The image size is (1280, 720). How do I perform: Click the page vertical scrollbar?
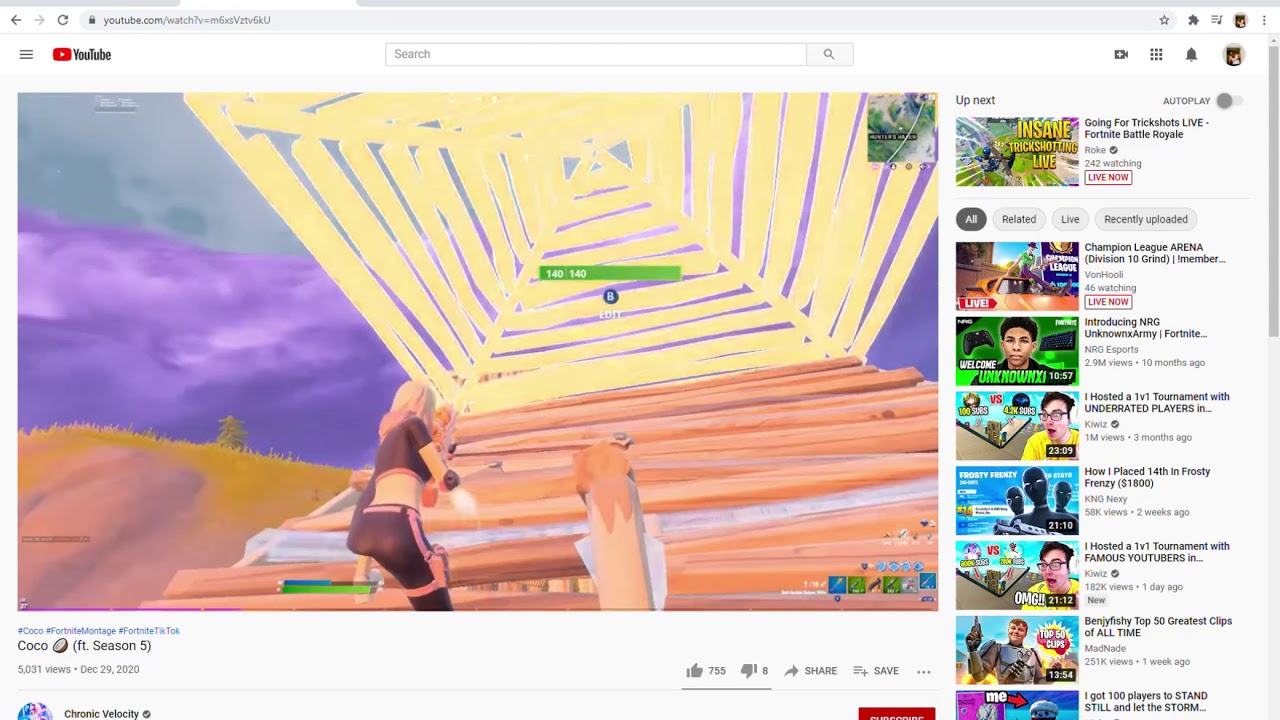(1273, 190)
